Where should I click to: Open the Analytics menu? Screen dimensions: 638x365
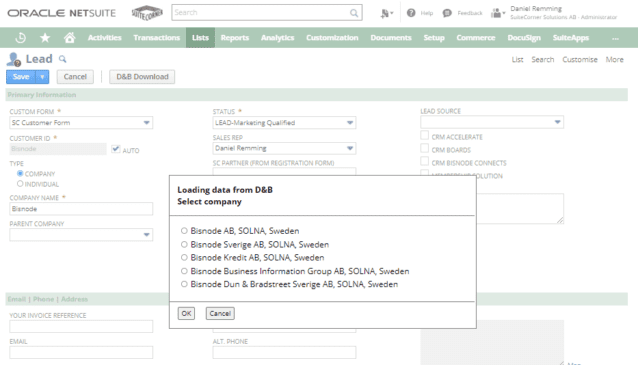277,38
